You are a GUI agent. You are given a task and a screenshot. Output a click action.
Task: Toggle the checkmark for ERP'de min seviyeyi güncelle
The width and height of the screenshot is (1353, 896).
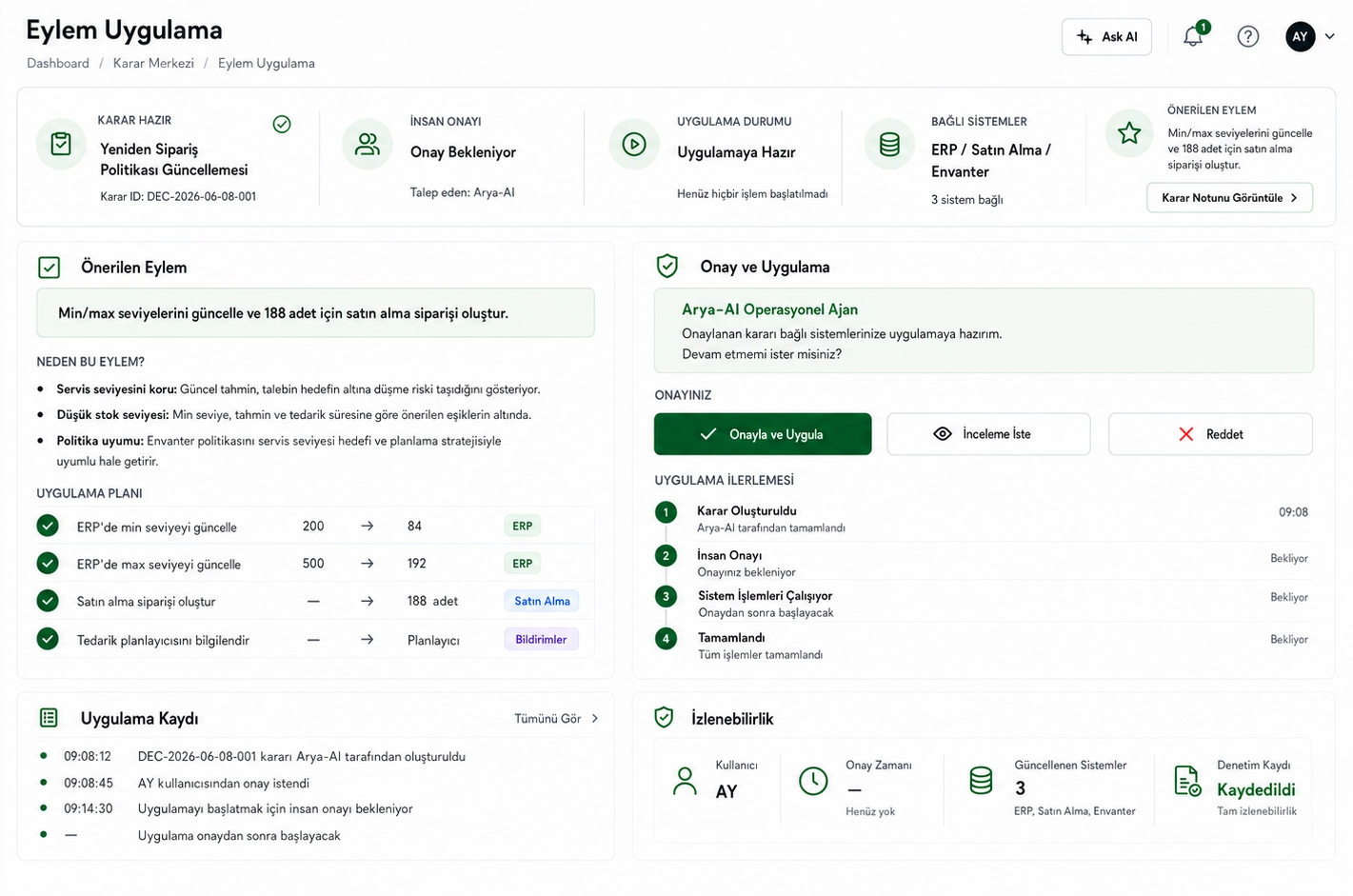click(48, 526)
